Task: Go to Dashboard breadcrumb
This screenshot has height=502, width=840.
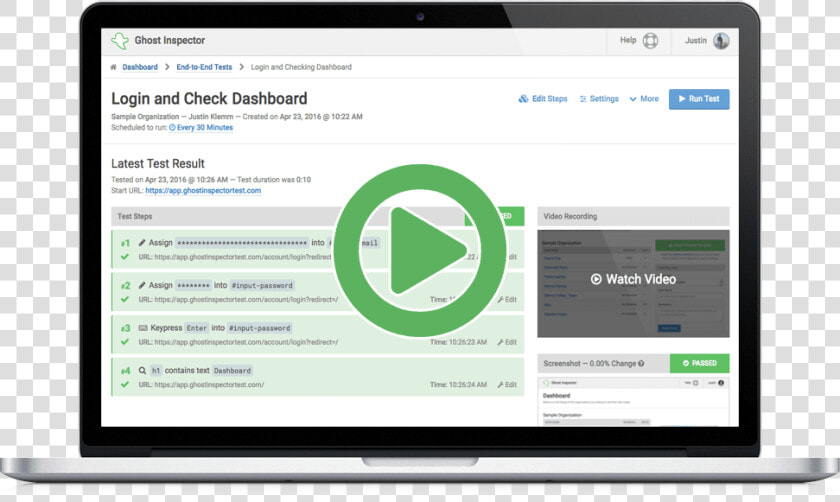Action: 140,67
